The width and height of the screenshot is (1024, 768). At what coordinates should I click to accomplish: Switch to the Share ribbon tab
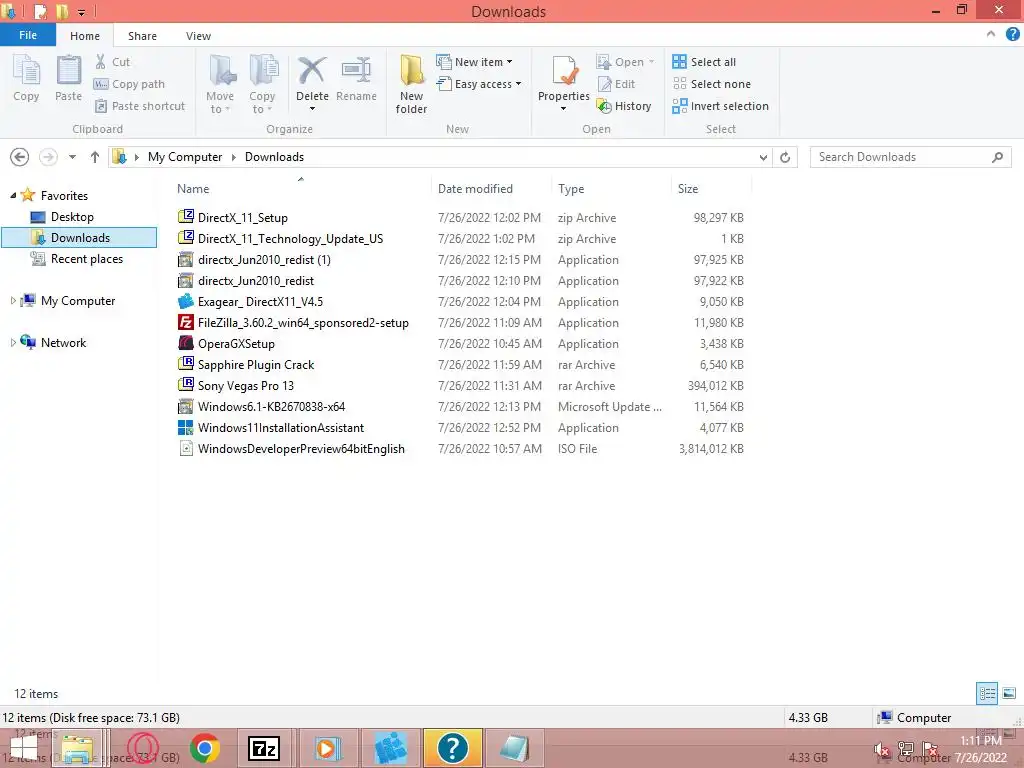(142, 36)
